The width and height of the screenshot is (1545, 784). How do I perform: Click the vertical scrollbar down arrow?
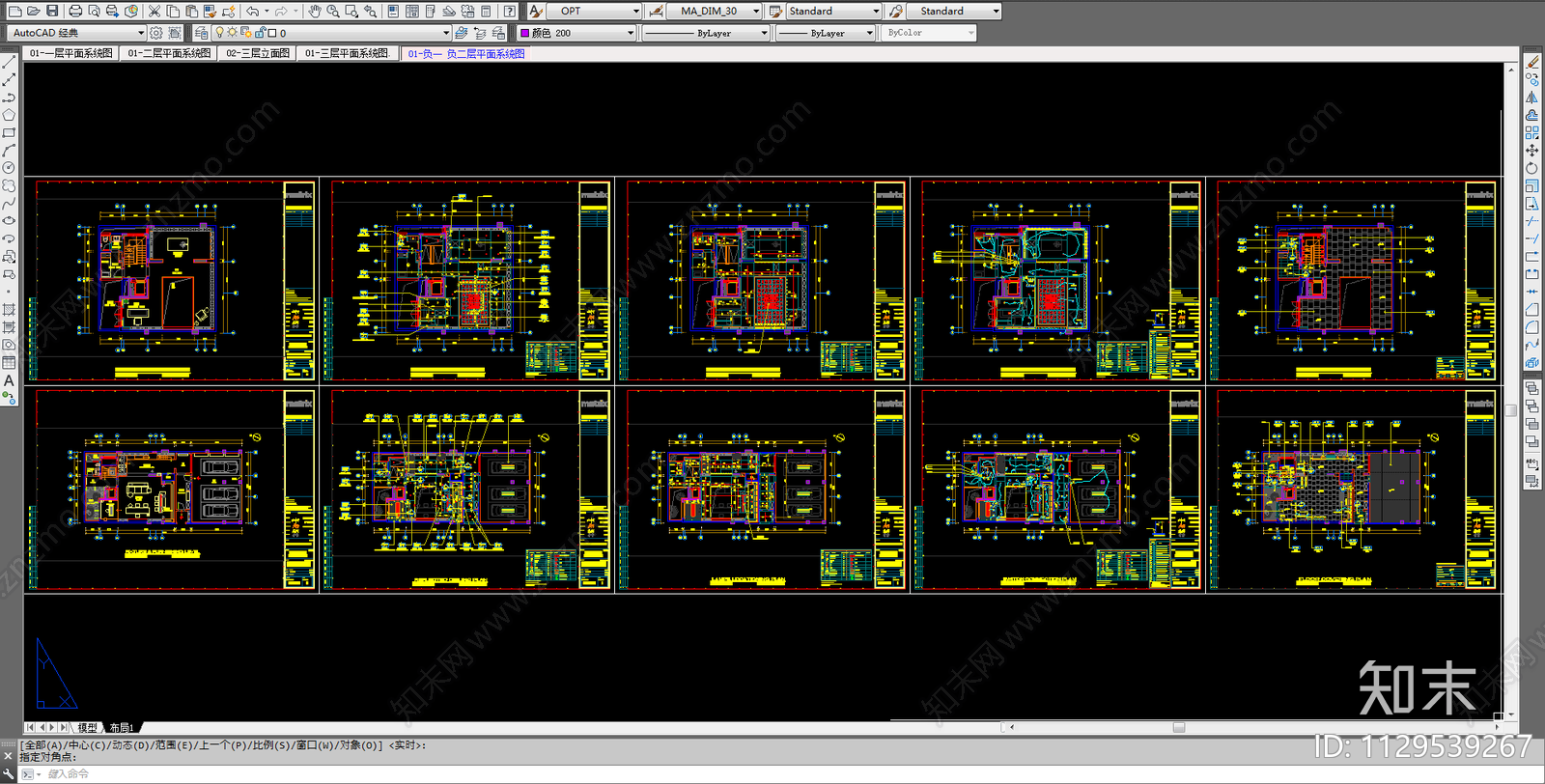pos(1511,715)
